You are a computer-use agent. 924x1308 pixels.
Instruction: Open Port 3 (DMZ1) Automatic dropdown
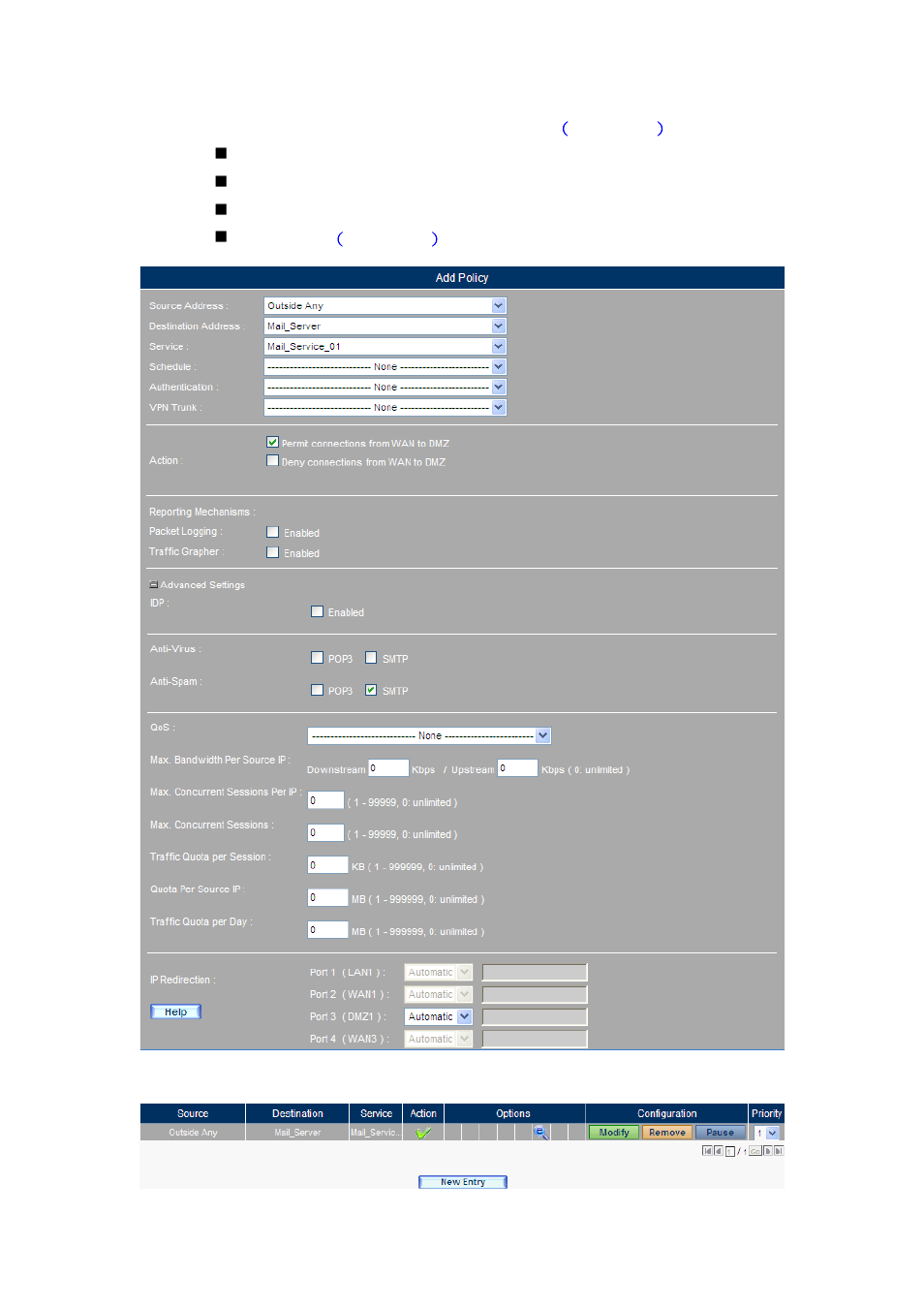[x=439, y=1017]
